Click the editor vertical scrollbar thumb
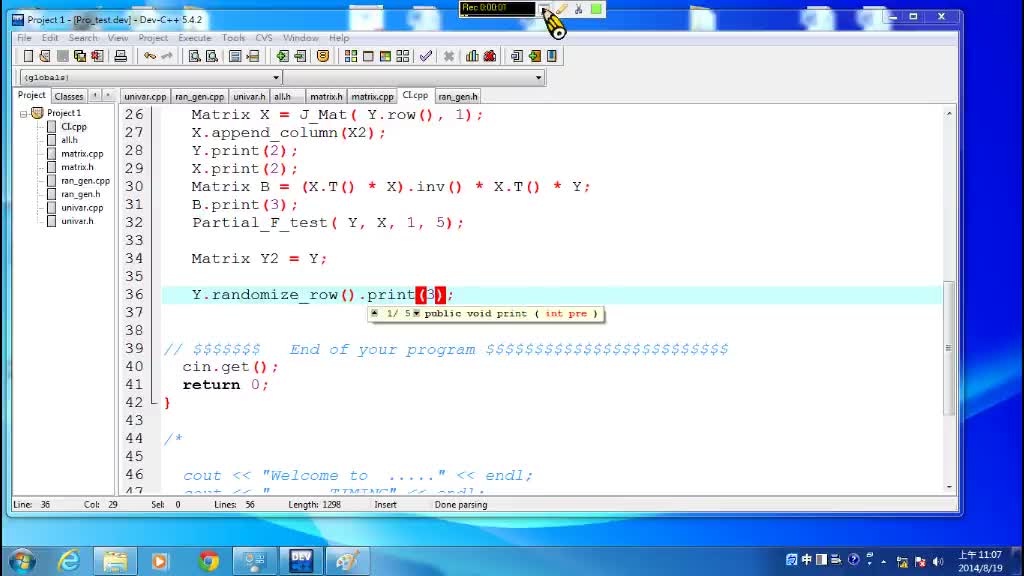Screen dimensions: 1024x576 [x=949, y=348]
